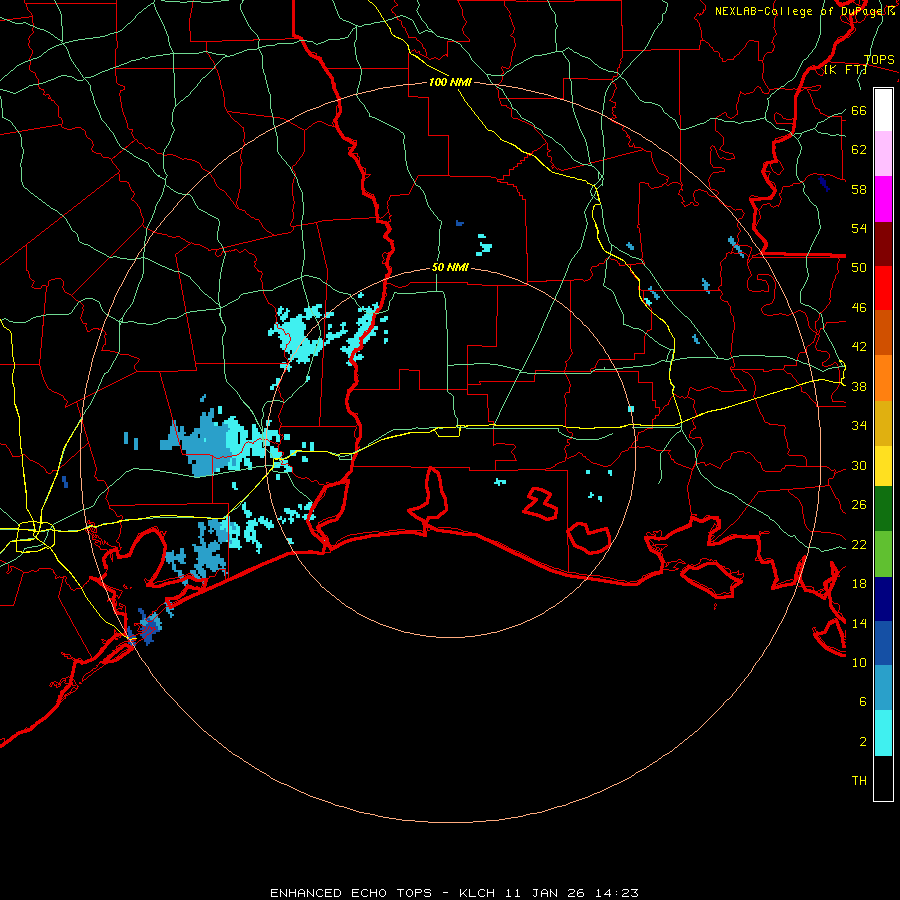900x900 pixels.
Task: Click the navy 14-18 kft legend swatch
Action: click(x=883, y=599)
